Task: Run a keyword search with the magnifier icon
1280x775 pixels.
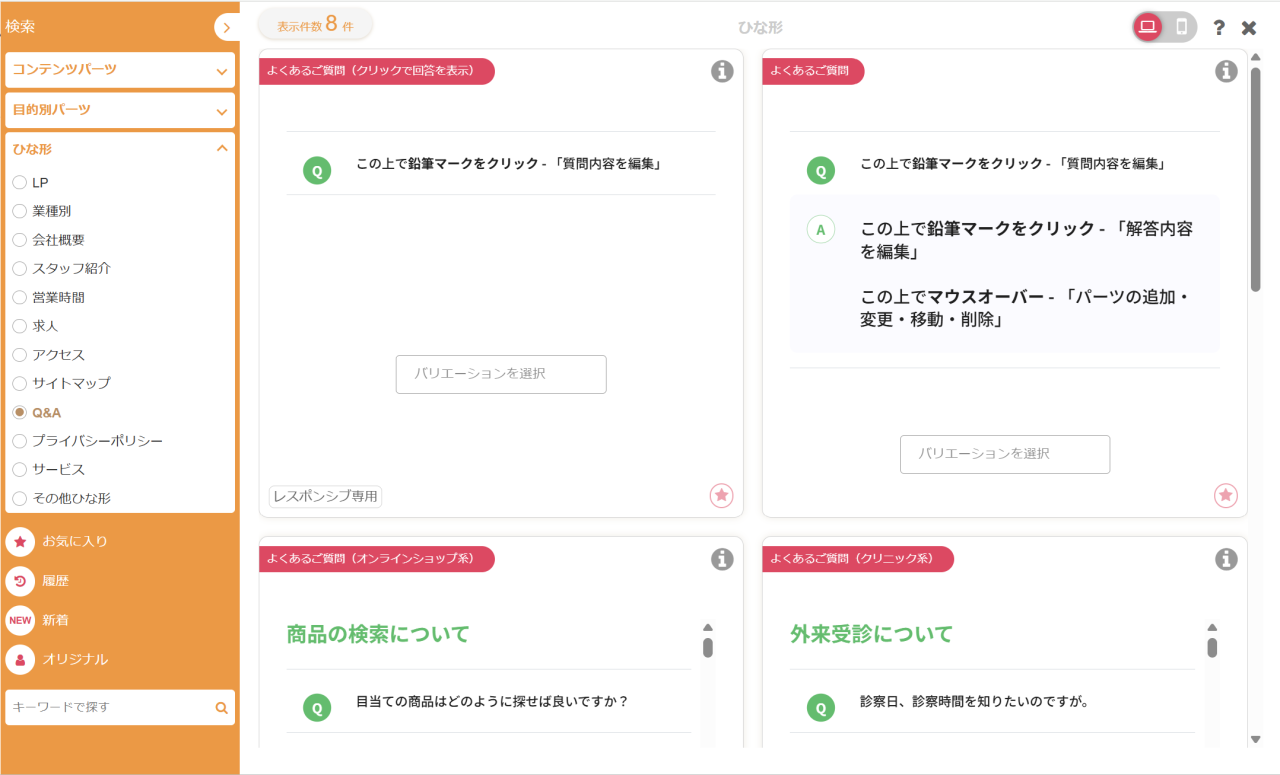Action: tap(220, 707)
